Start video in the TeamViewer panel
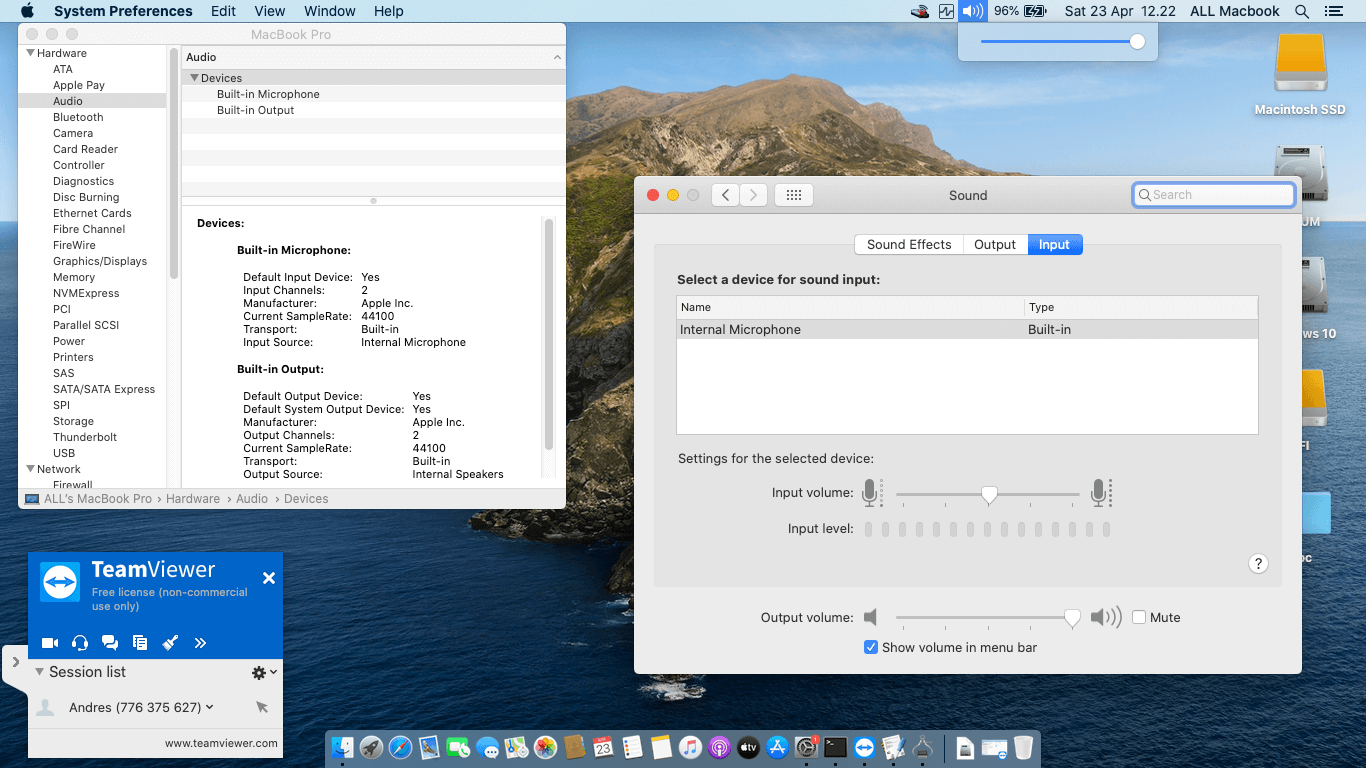Viewport: 1366px width, 768px height. pos(50,643)
